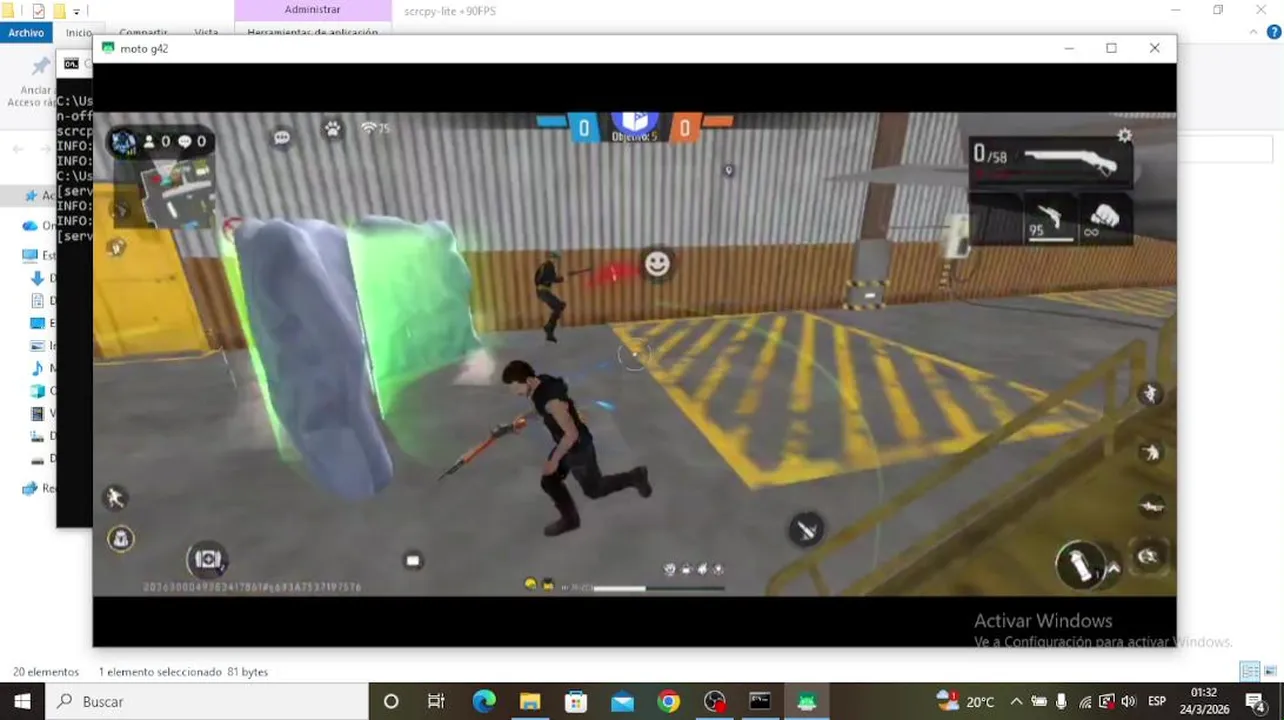This screenshot has height=720, width=1284.
Task: Open the Inicio ribbon tab
Action: [x=79, y=33]
